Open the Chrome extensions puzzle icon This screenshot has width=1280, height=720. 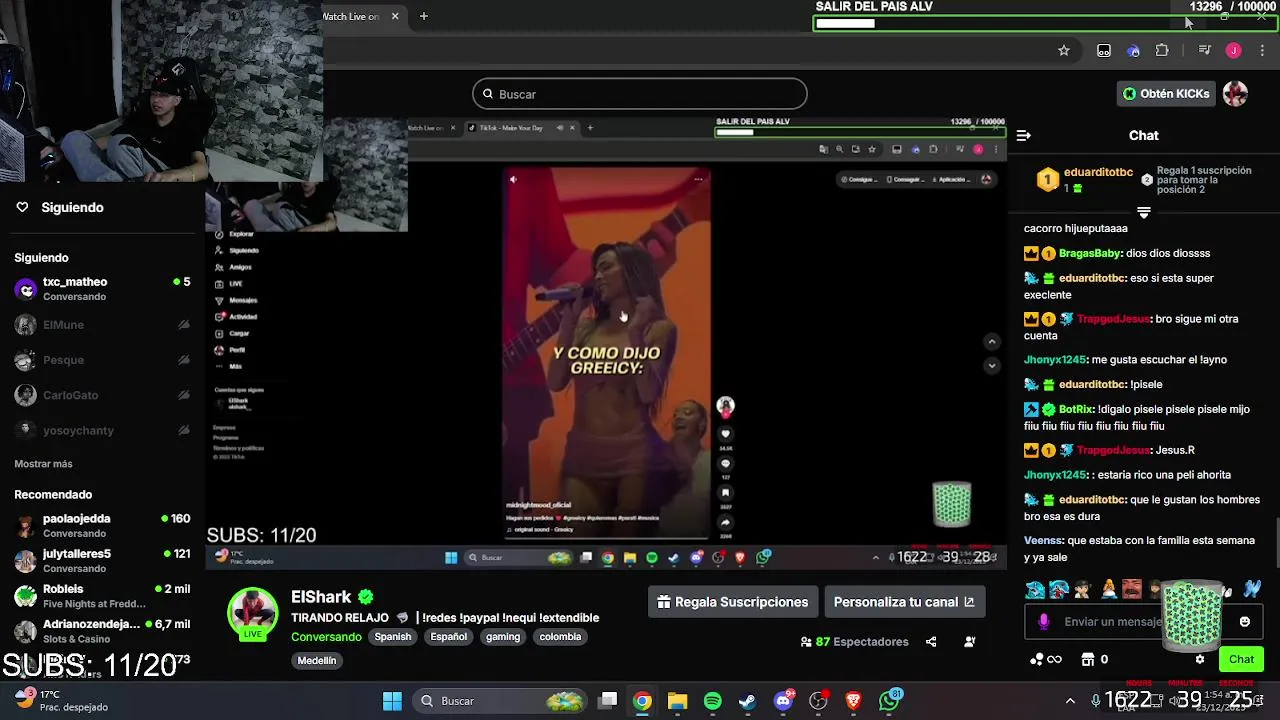(x=1162, y=51)
